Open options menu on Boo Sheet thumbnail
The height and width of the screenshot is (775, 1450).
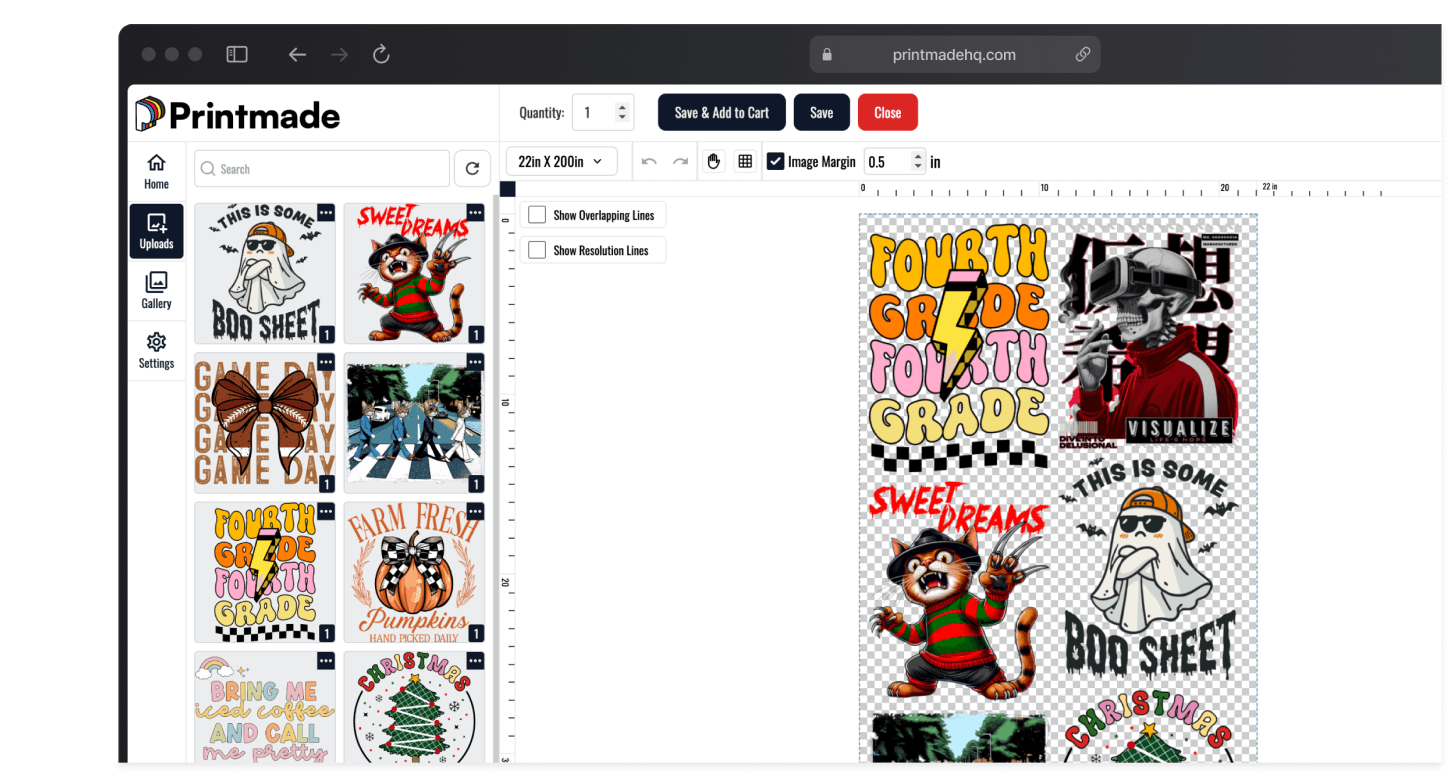[326, 213]
